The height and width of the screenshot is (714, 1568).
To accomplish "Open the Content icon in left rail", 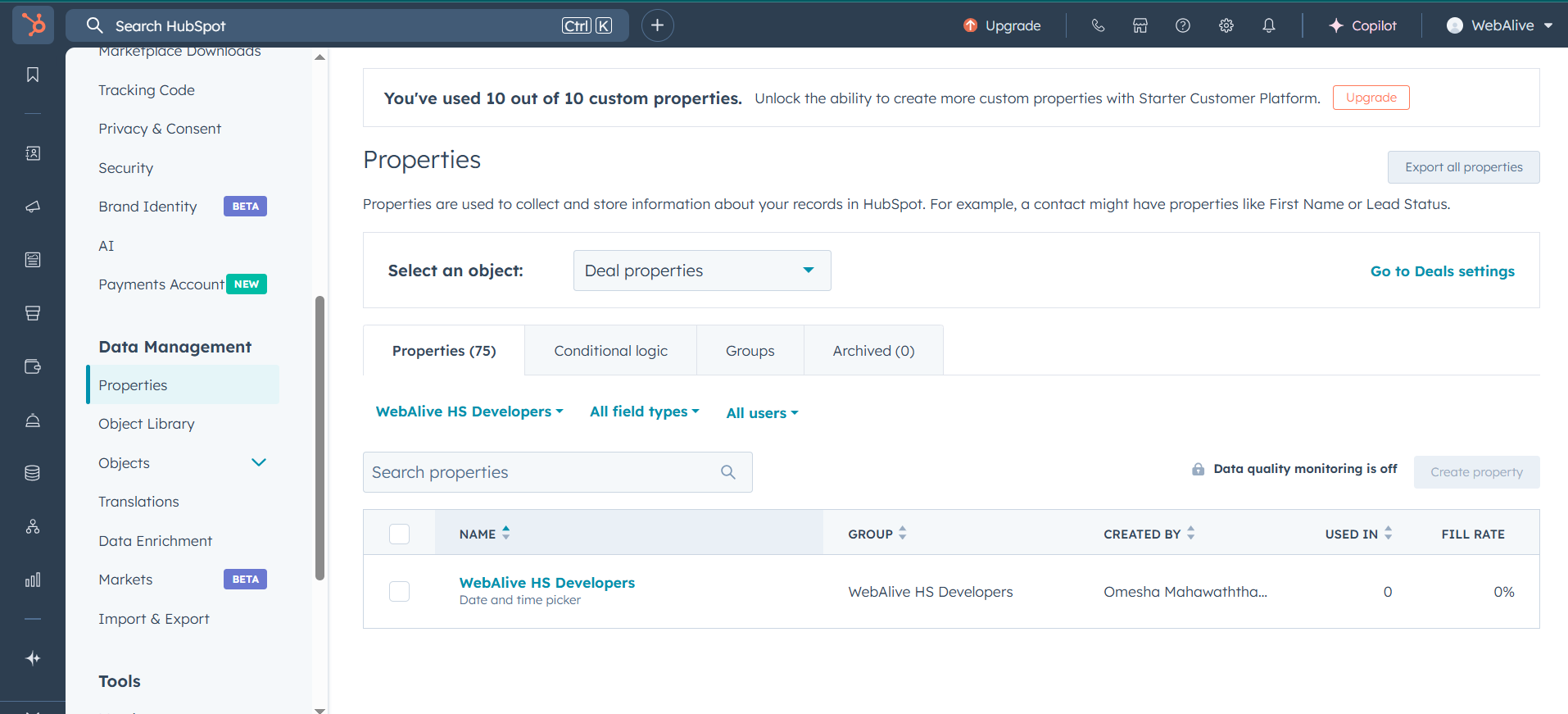I will pyautogui.click(x=33, y=260).
